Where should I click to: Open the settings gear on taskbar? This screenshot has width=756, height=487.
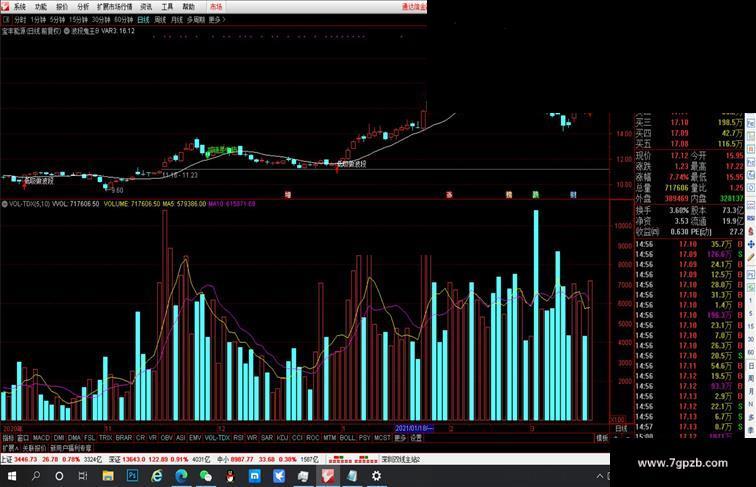(376, 476)
